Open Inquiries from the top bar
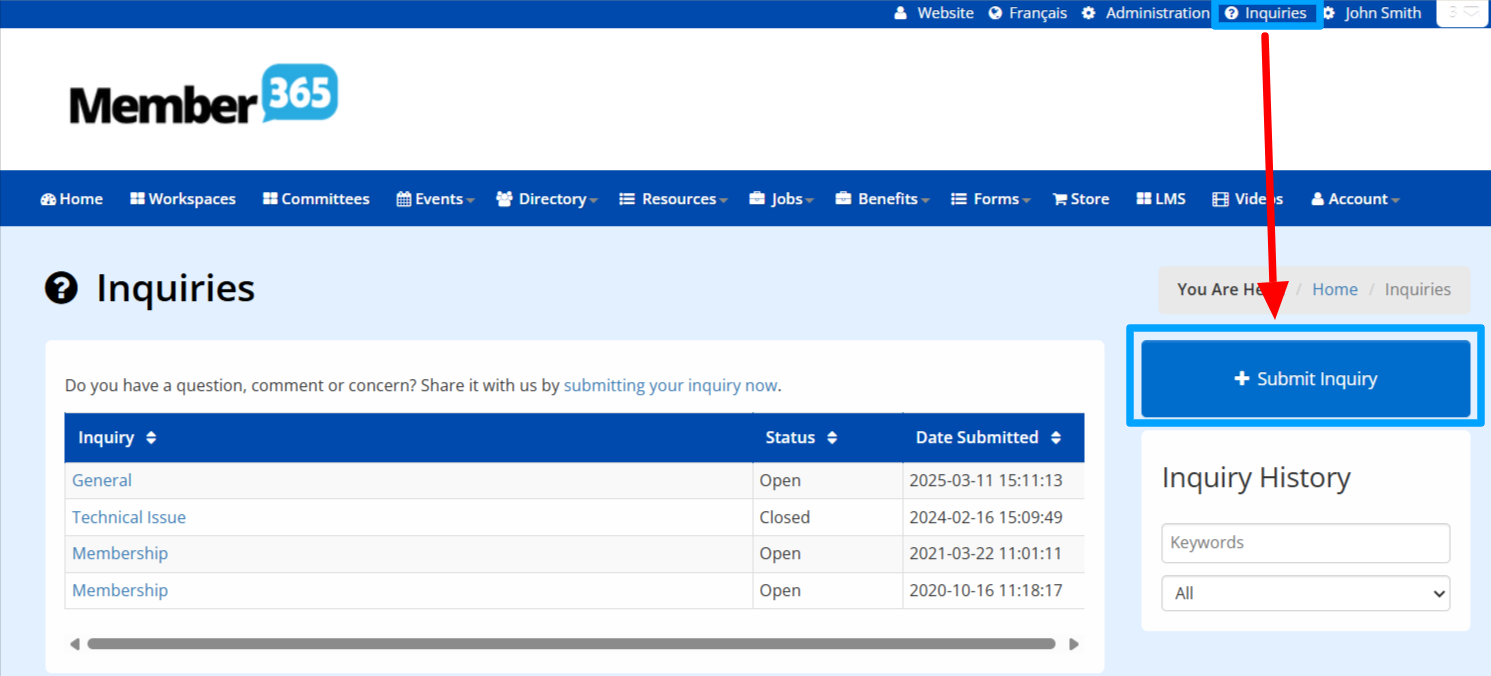Viewport: 1491px width, 676px height. pos(1266,13)
